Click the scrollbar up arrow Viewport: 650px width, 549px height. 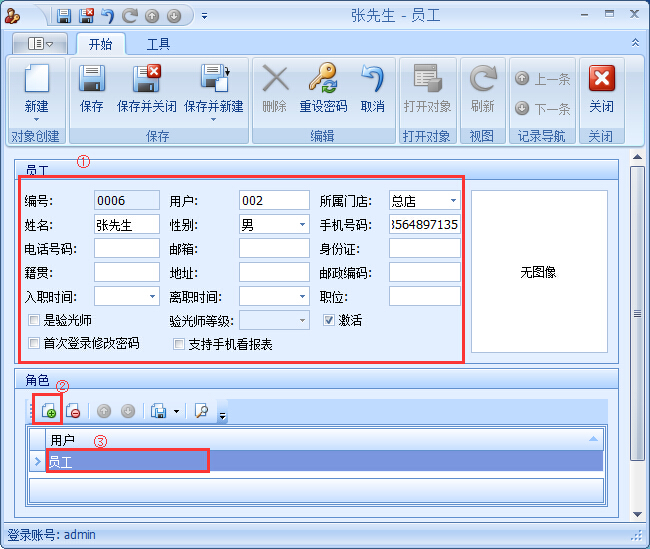click(637, 157)
